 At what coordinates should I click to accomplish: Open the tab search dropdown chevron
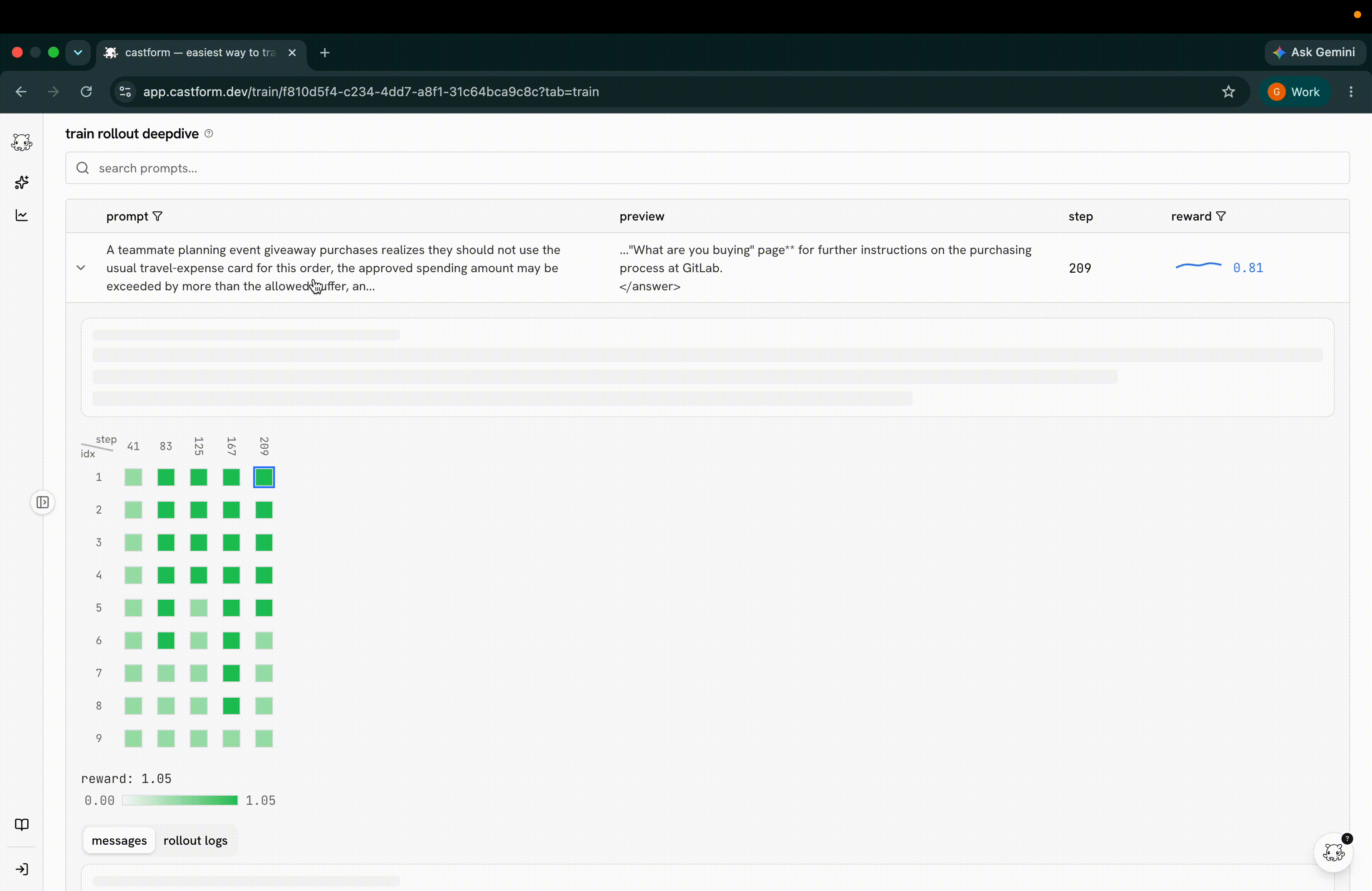coord(78,53)
